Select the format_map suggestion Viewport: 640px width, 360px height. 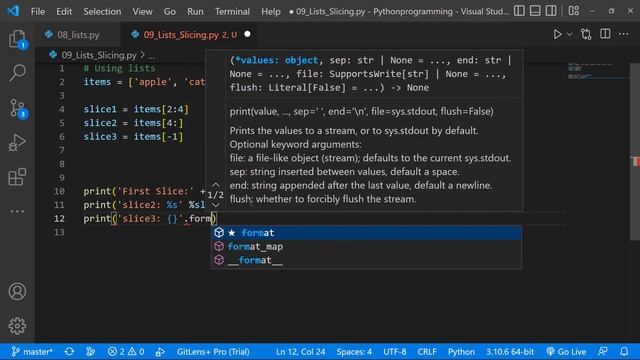[x=366, y=247]
